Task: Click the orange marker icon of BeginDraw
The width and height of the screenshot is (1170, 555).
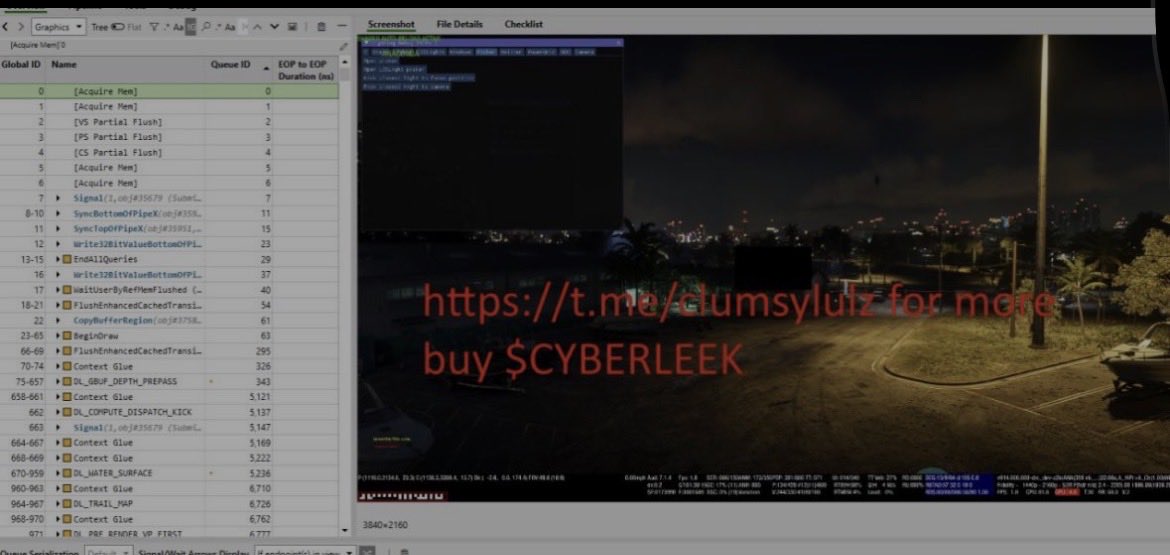Action: tap(67, 336)
